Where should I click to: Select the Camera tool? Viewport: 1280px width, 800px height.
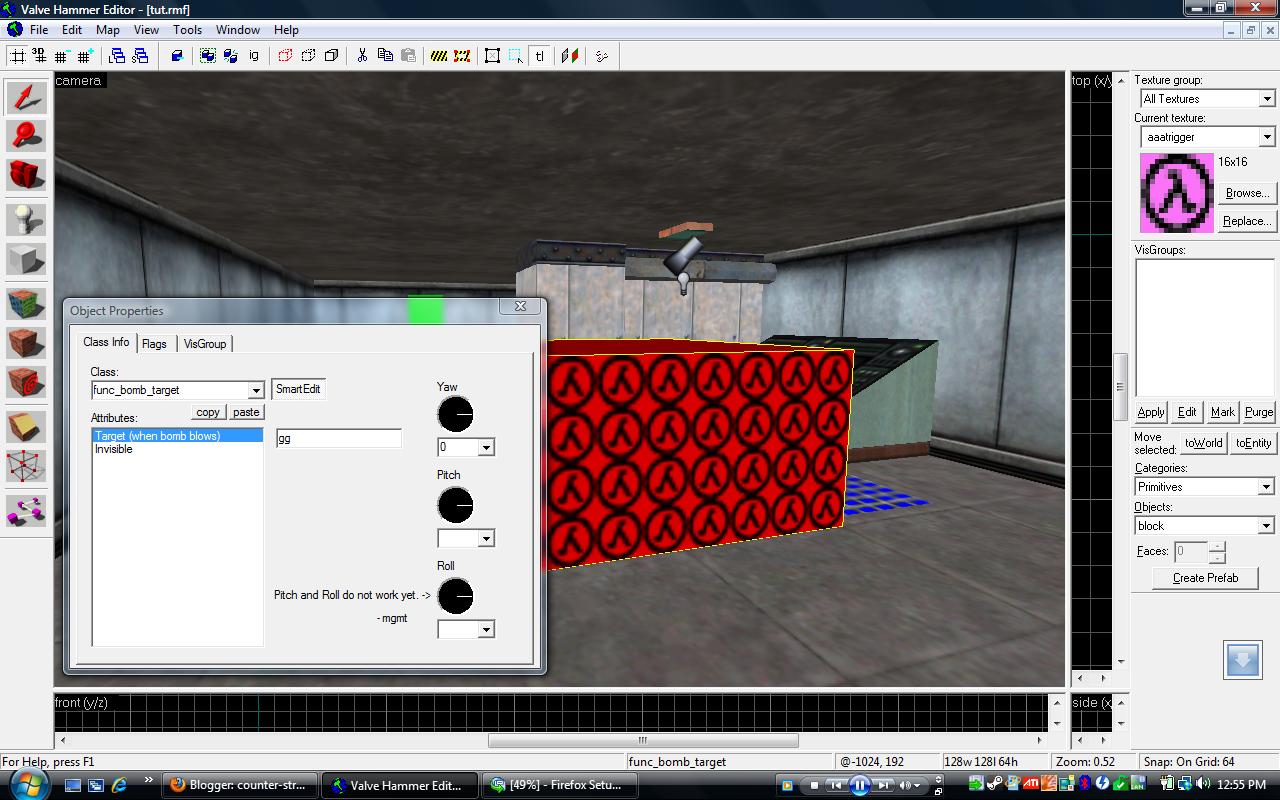point(27,176)
